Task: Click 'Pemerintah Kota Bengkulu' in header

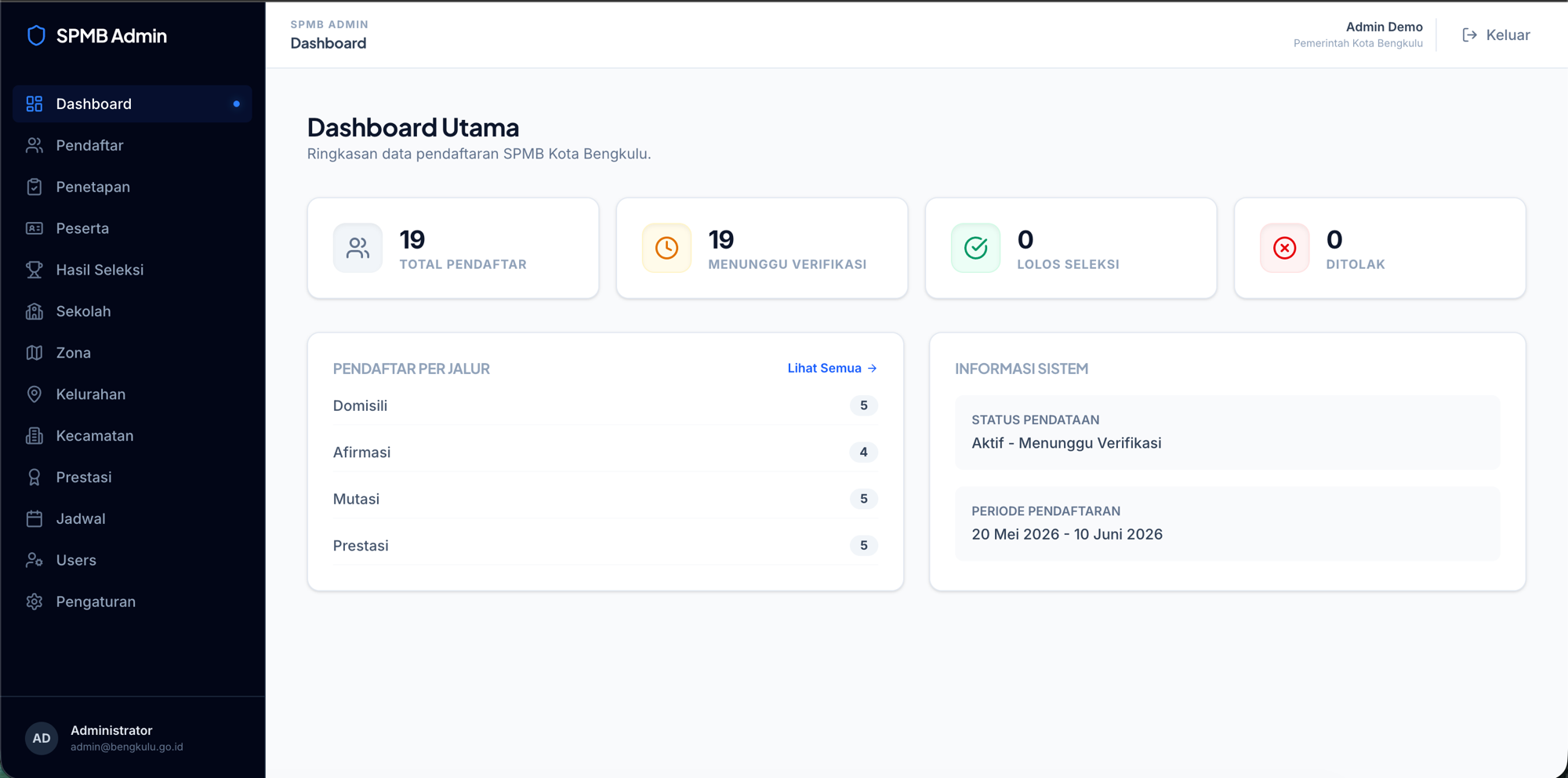Action: click(x=1358, y=43)
